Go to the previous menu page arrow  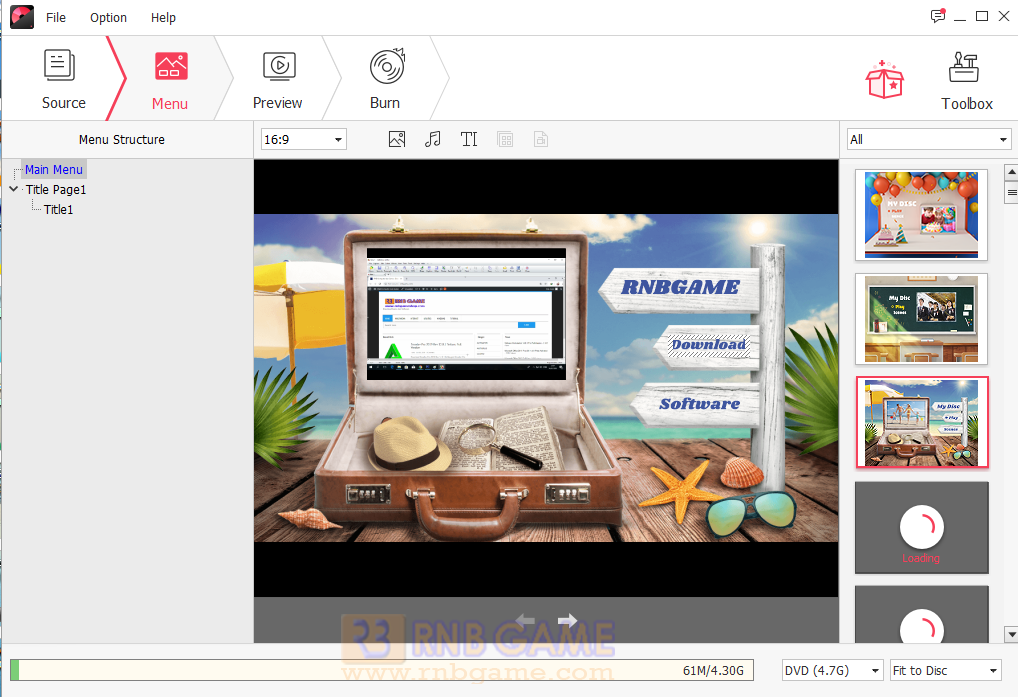(x=525, y=620)
